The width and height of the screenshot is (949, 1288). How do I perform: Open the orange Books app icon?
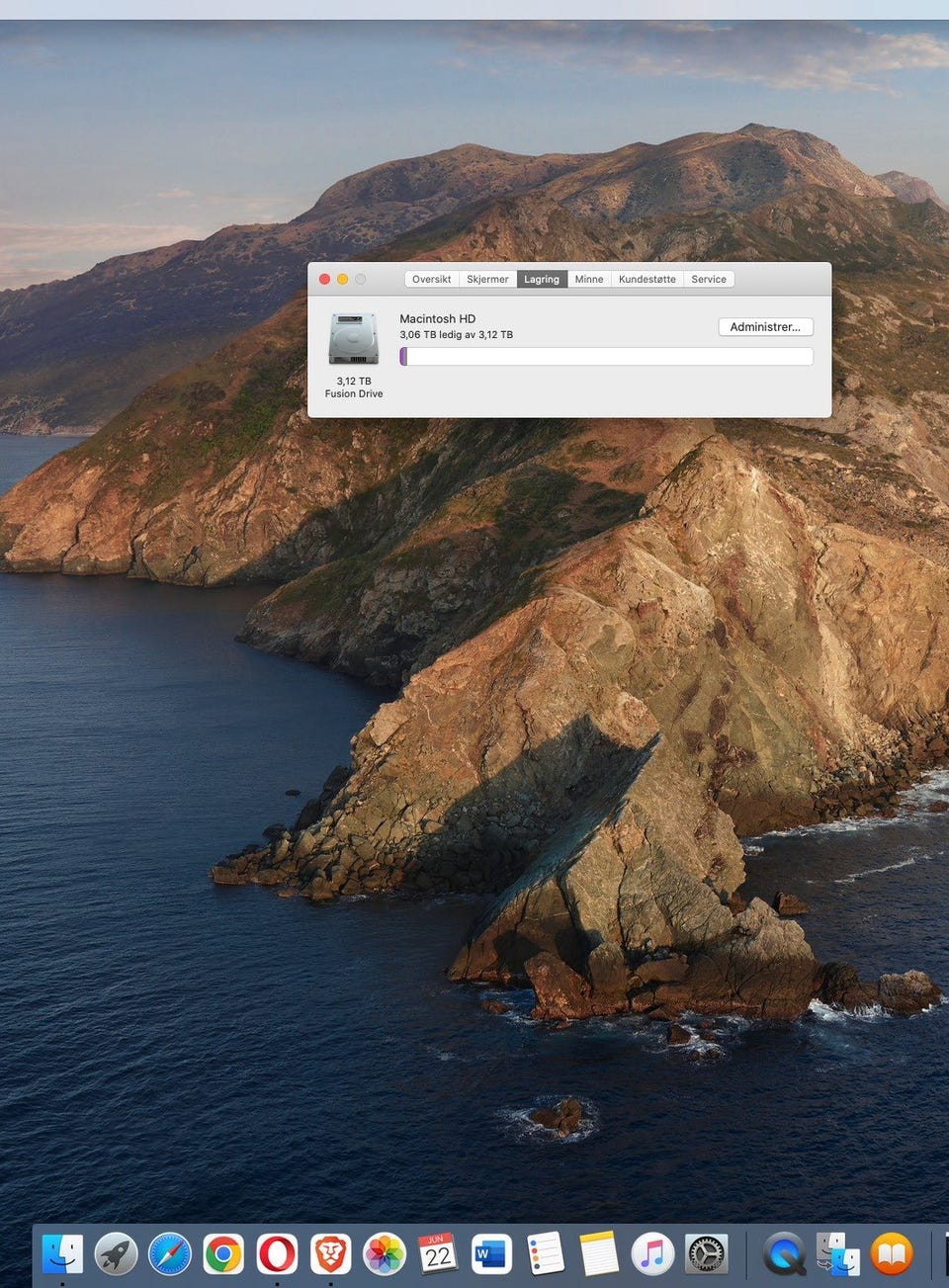892,1254
